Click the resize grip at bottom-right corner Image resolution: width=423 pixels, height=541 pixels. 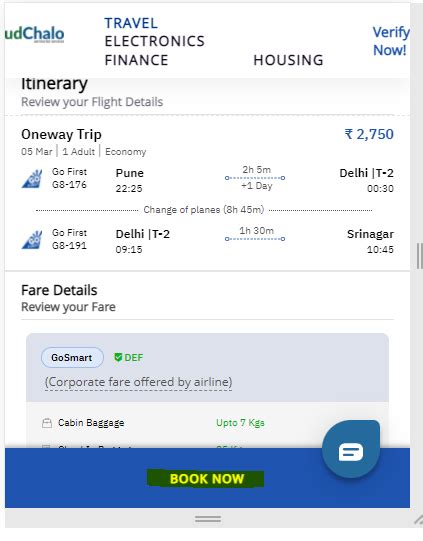[x=418, y=520]
